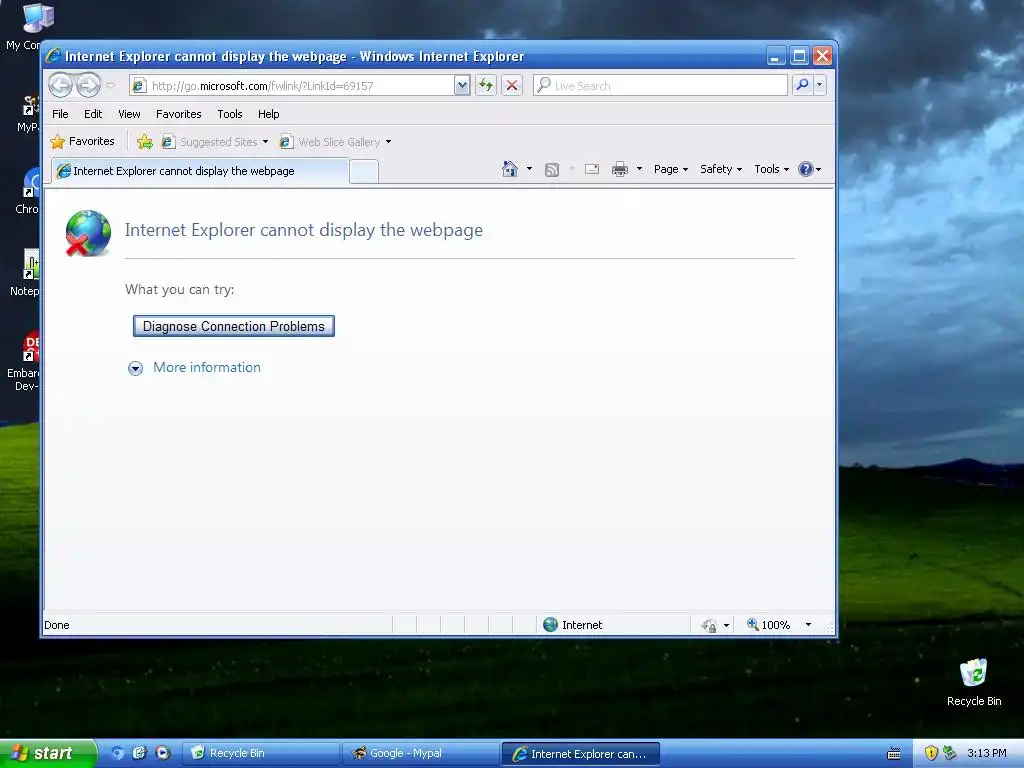Screen dimensions: 1024x768
Task: Launch Chrome from Quick Launch bar
Action: [118, 753]
